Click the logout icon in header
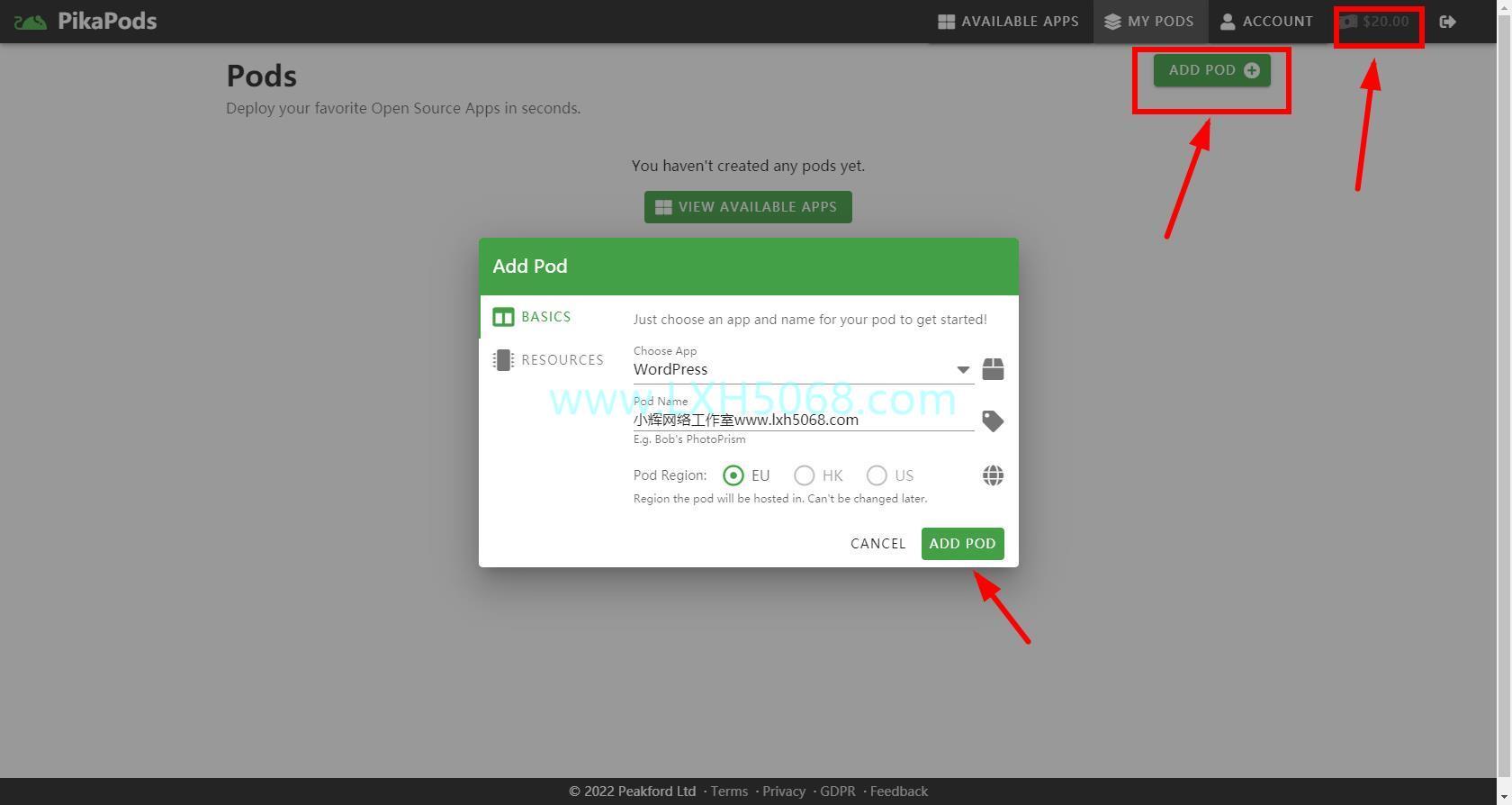 (x=1447, y=22)
